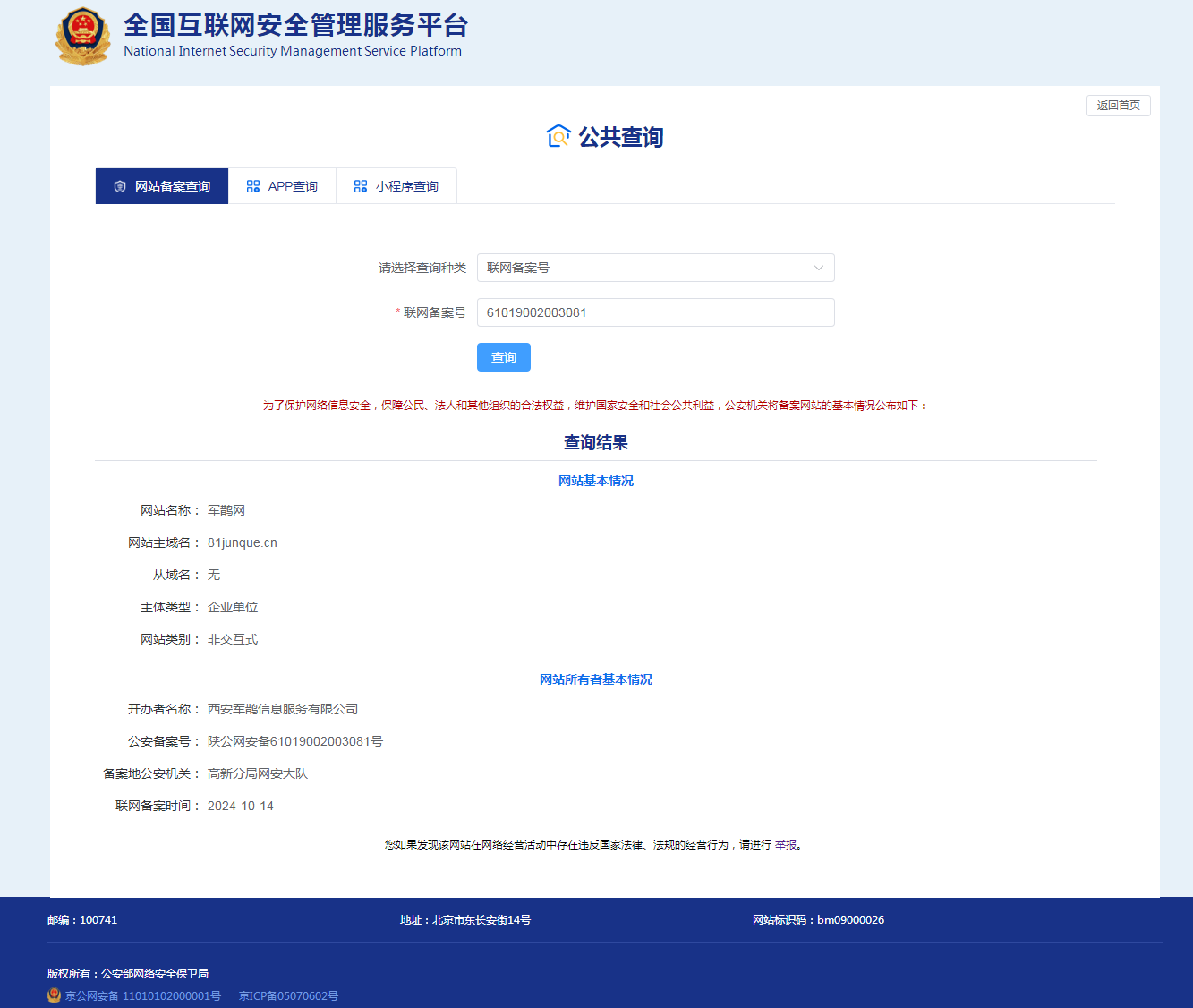Image resolution: width=1193 pixels, height=1008 pixels.
Task: Switch to the 小程序查询 tab
Action: tap(396, 186)
